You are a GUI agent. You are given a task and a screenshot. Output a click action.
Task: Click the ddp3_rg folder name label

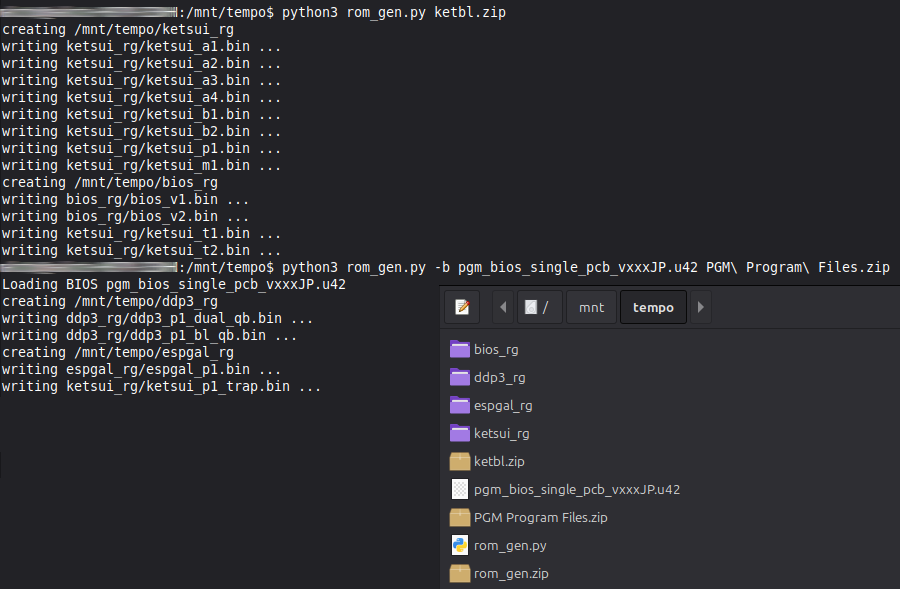tap(499, 378)
